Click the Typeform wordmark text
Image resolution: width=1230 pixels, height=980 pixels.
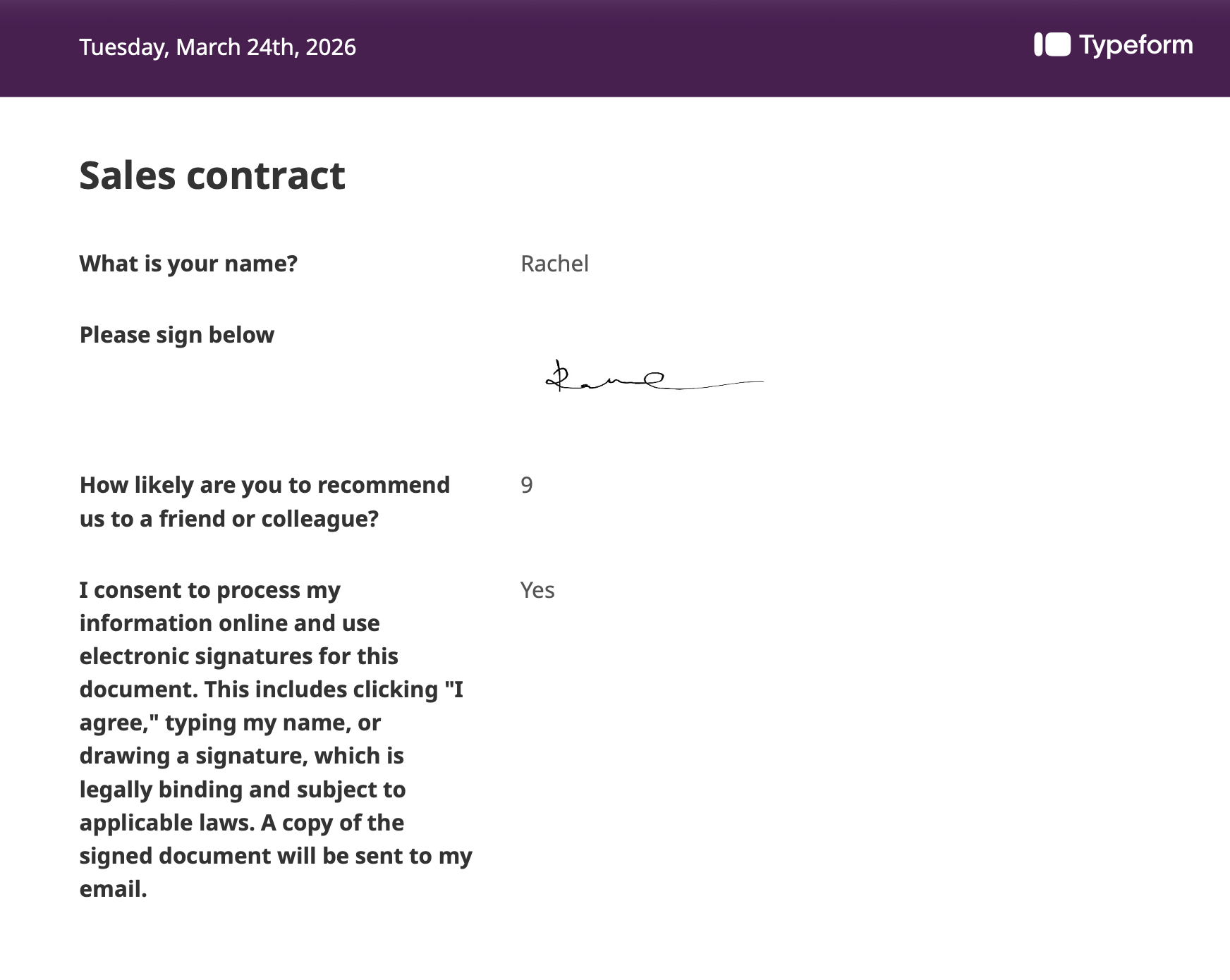1135,45
